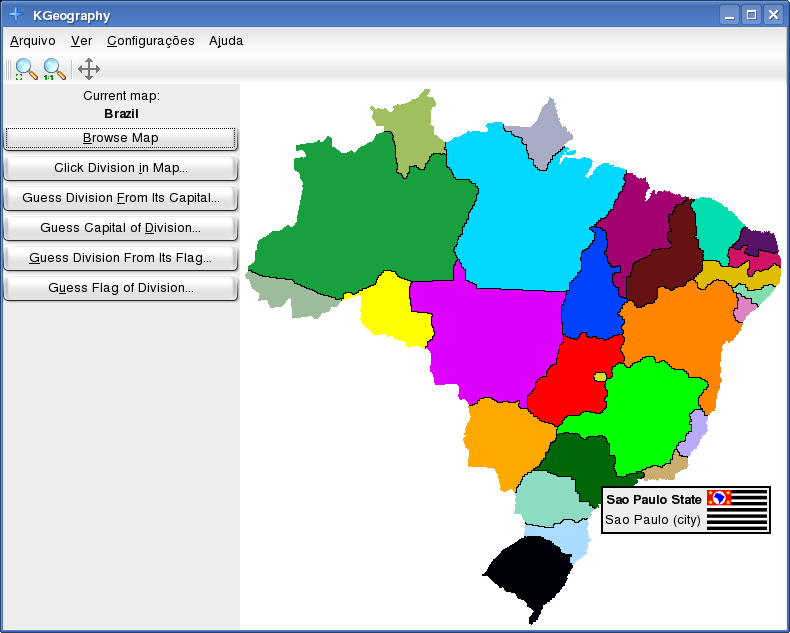Maximize the KGeography window
The height and width of the screenshot is (633, 790).
coord(751,15)
